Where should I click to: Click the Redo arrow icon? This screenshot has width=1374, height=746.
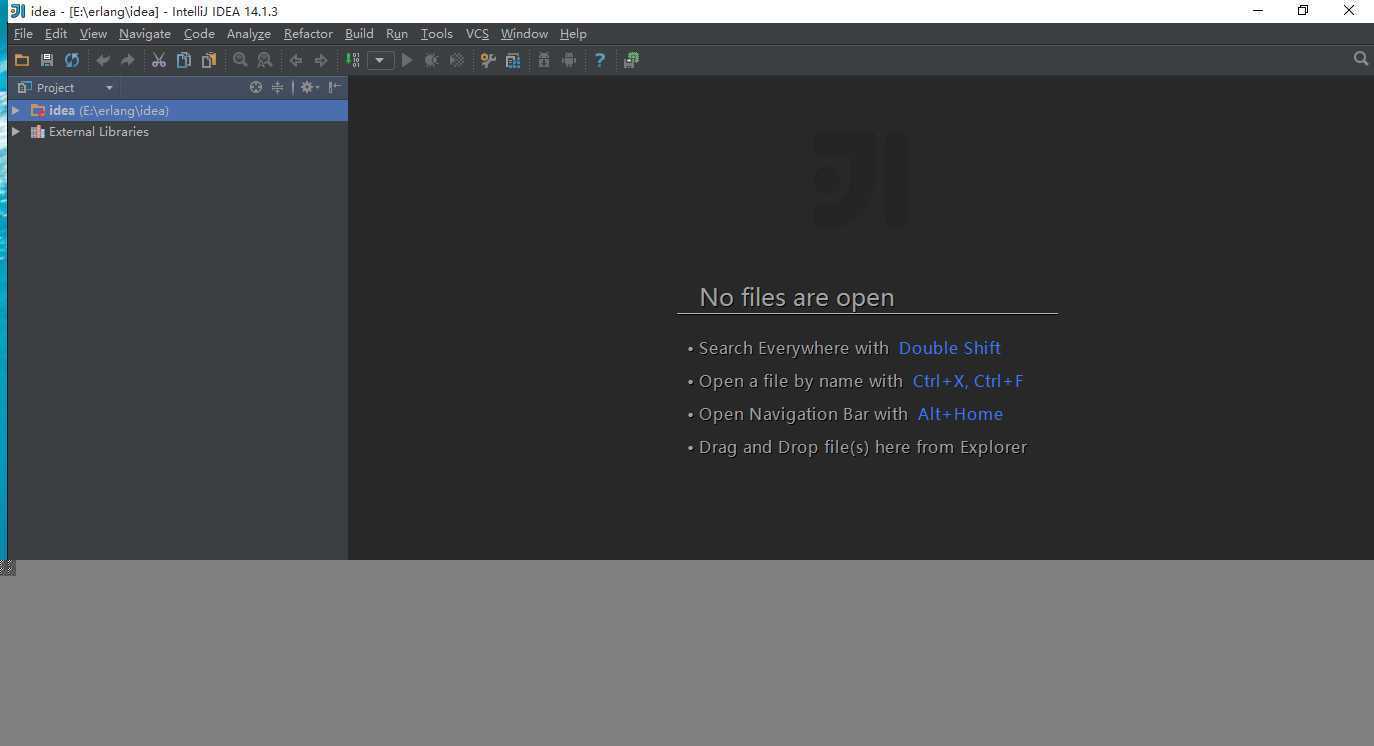[x=127, y=60]
